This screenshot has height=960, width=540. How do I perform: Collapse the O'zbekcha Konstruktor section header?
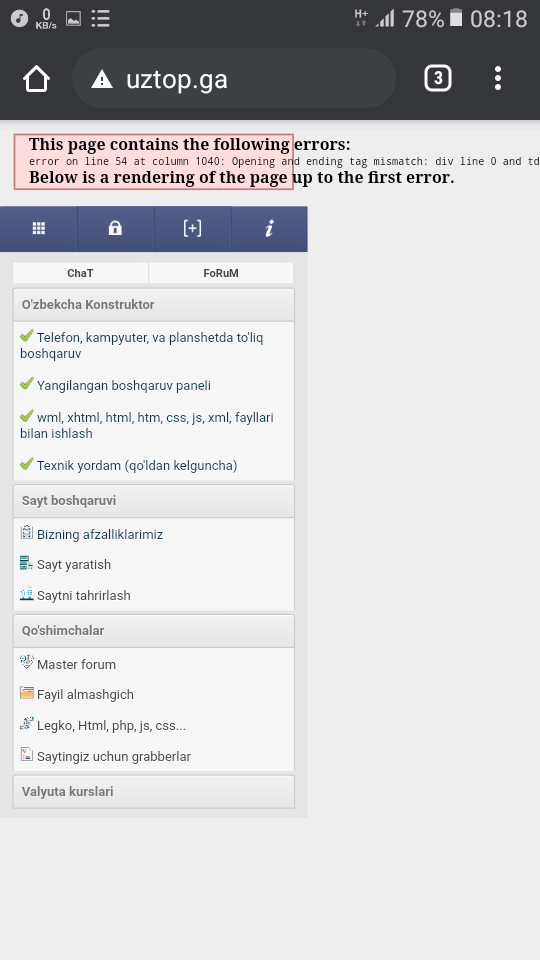pyautogui.click(x=154, y=304)
